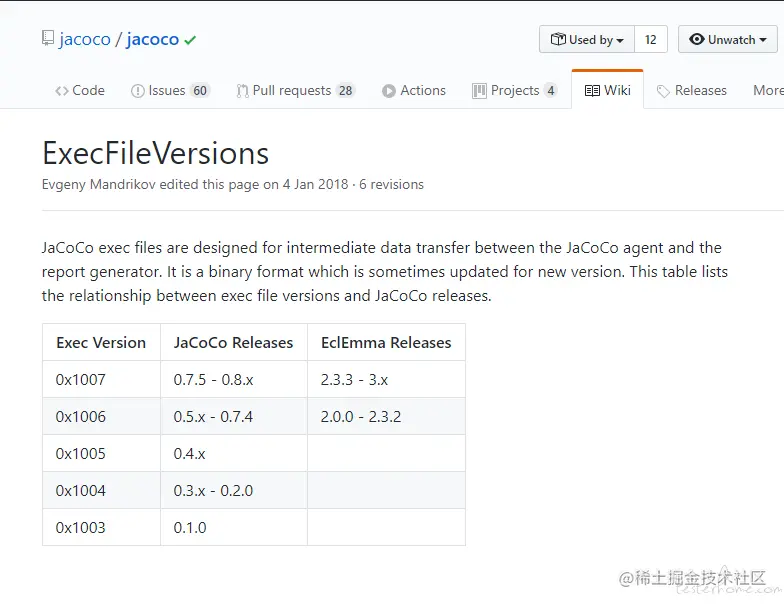Viewport: 784px width, 605px height.
Task: Switch to the Code tab
Action: (80, 90)
